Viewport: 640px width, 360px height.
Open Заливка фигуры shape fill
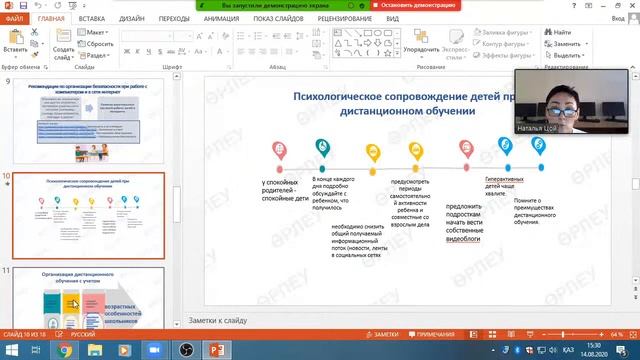coord(503,32)
